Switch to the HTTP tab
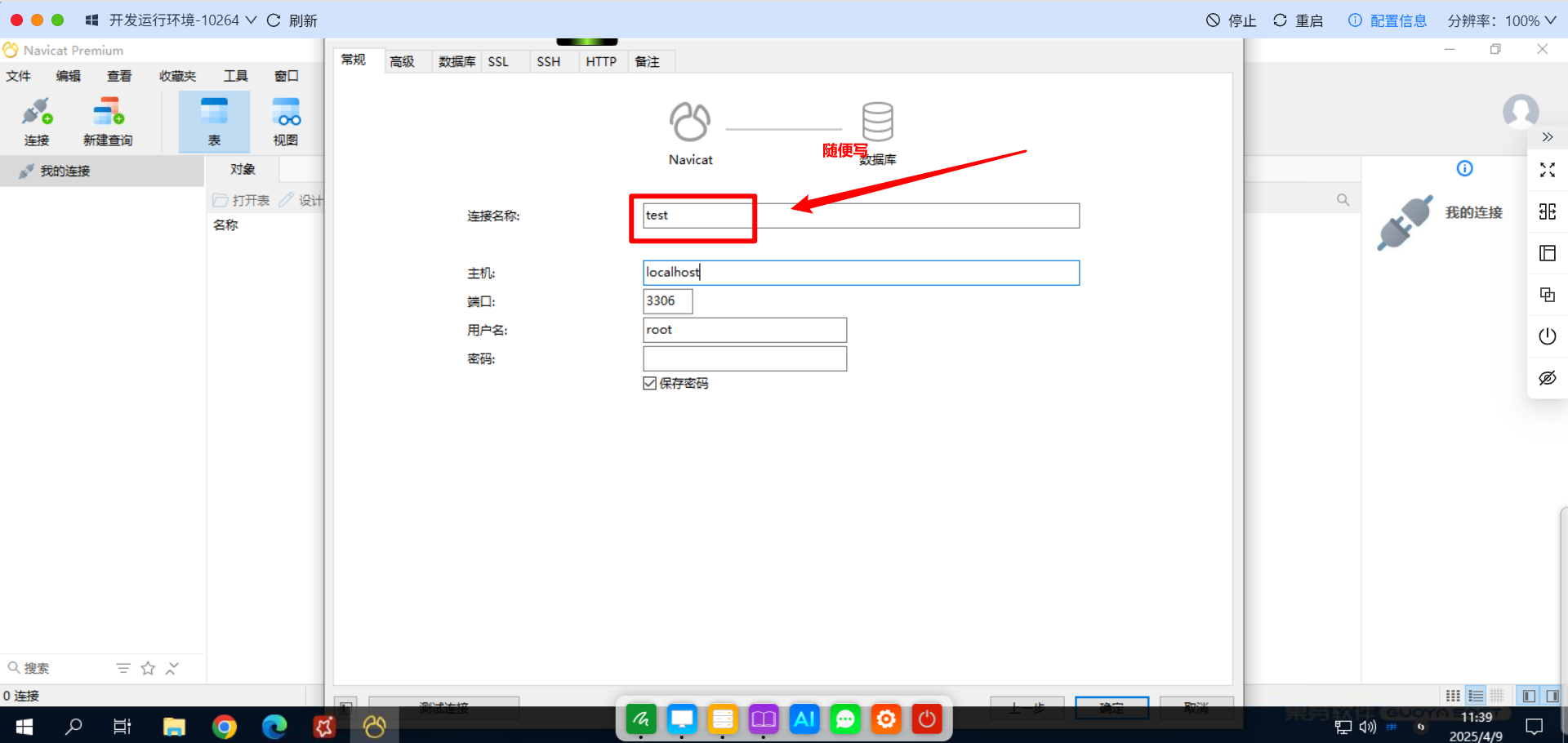 [601, 61]
